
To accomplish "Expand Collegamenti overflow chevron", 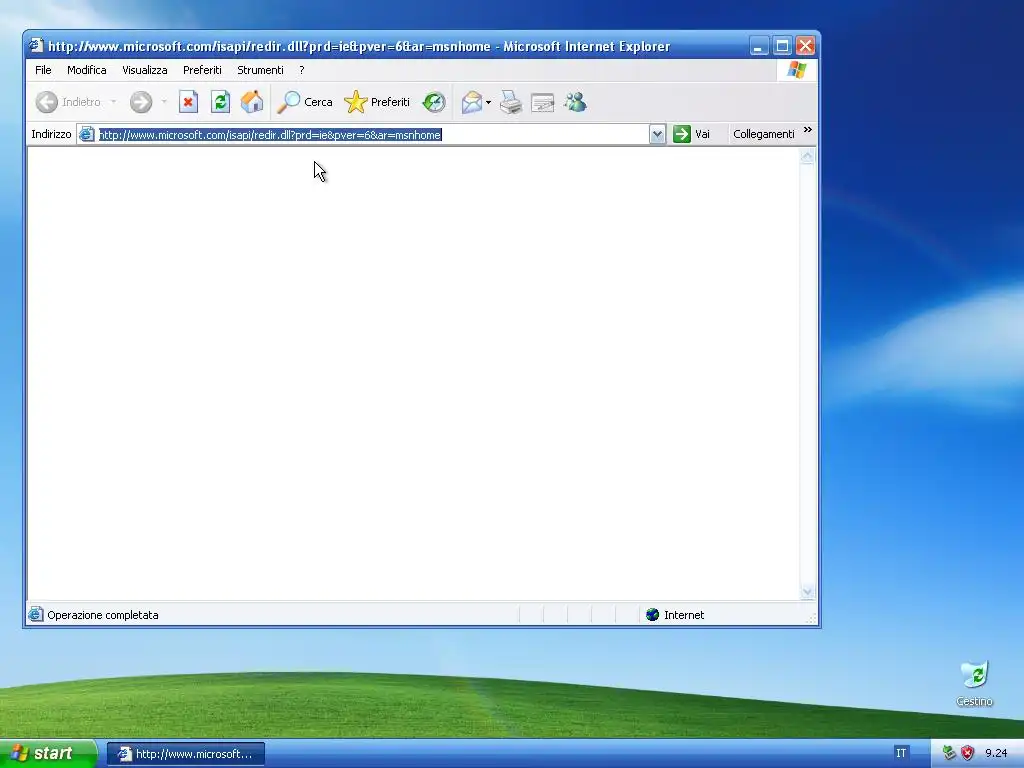I will (x=808, y=130).
